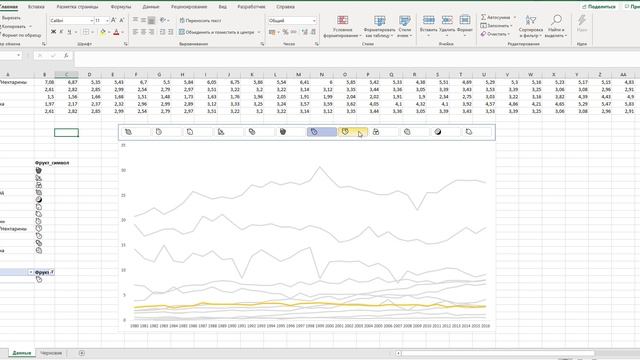This screenshot has height=360, width=640.
Task: Add a new sheet with the plus button
Action: (x=82, y=353)
